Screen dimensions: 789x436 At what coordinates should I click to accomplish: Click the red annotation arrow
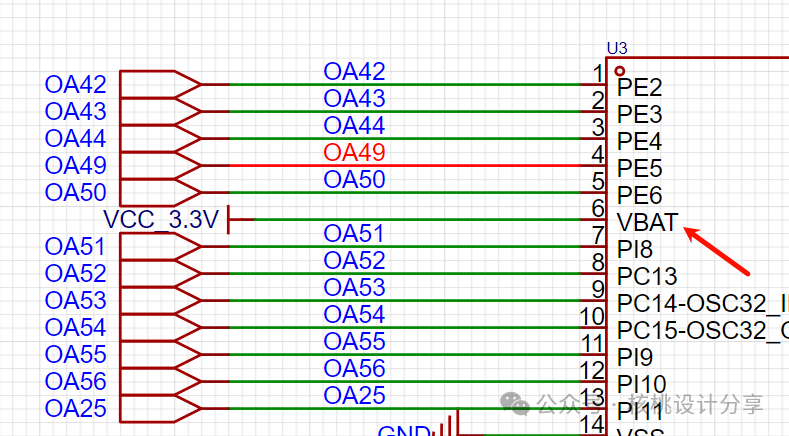click(x=717, y=250)
